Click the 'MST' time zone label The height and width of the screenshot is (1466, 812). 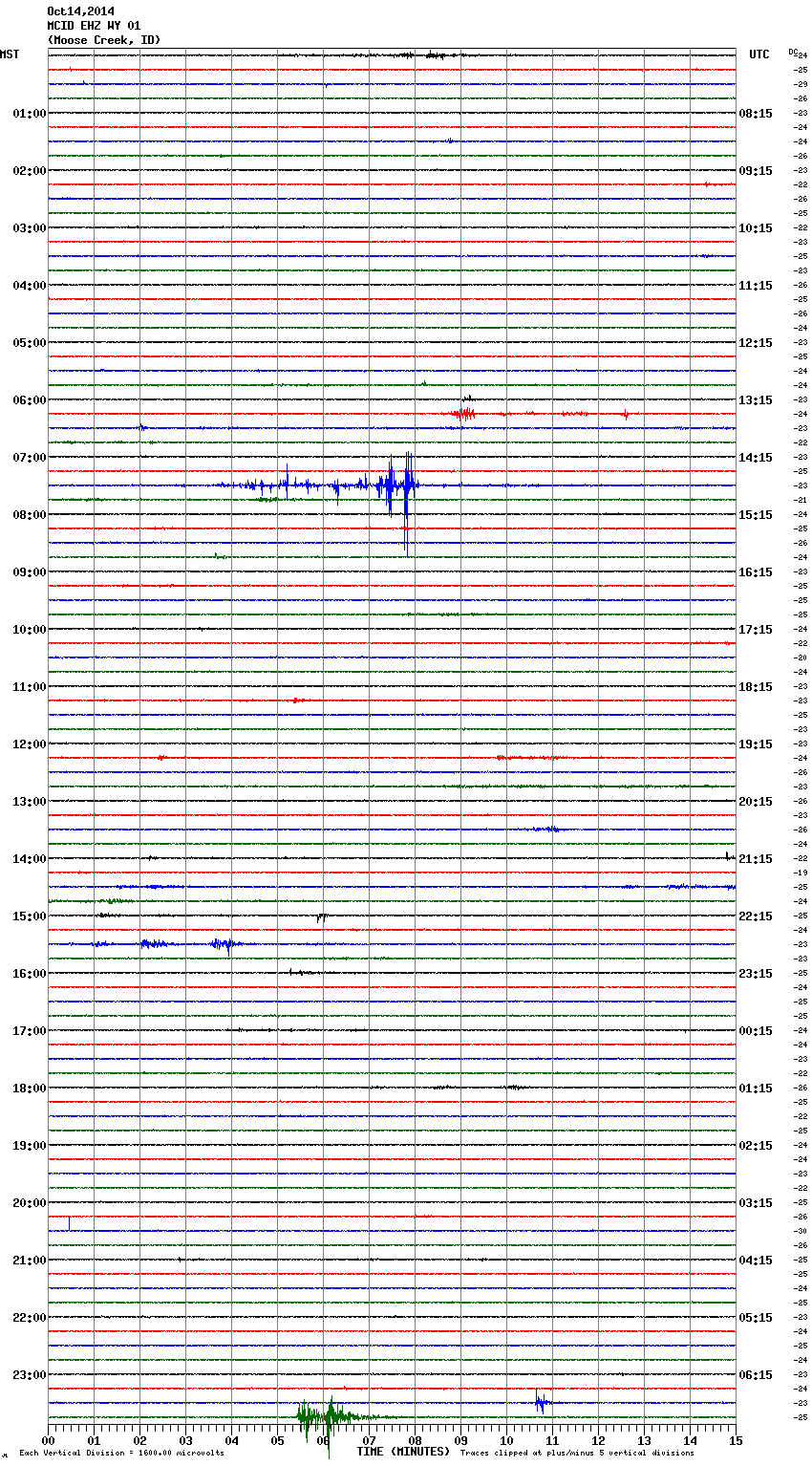(10, 54)
